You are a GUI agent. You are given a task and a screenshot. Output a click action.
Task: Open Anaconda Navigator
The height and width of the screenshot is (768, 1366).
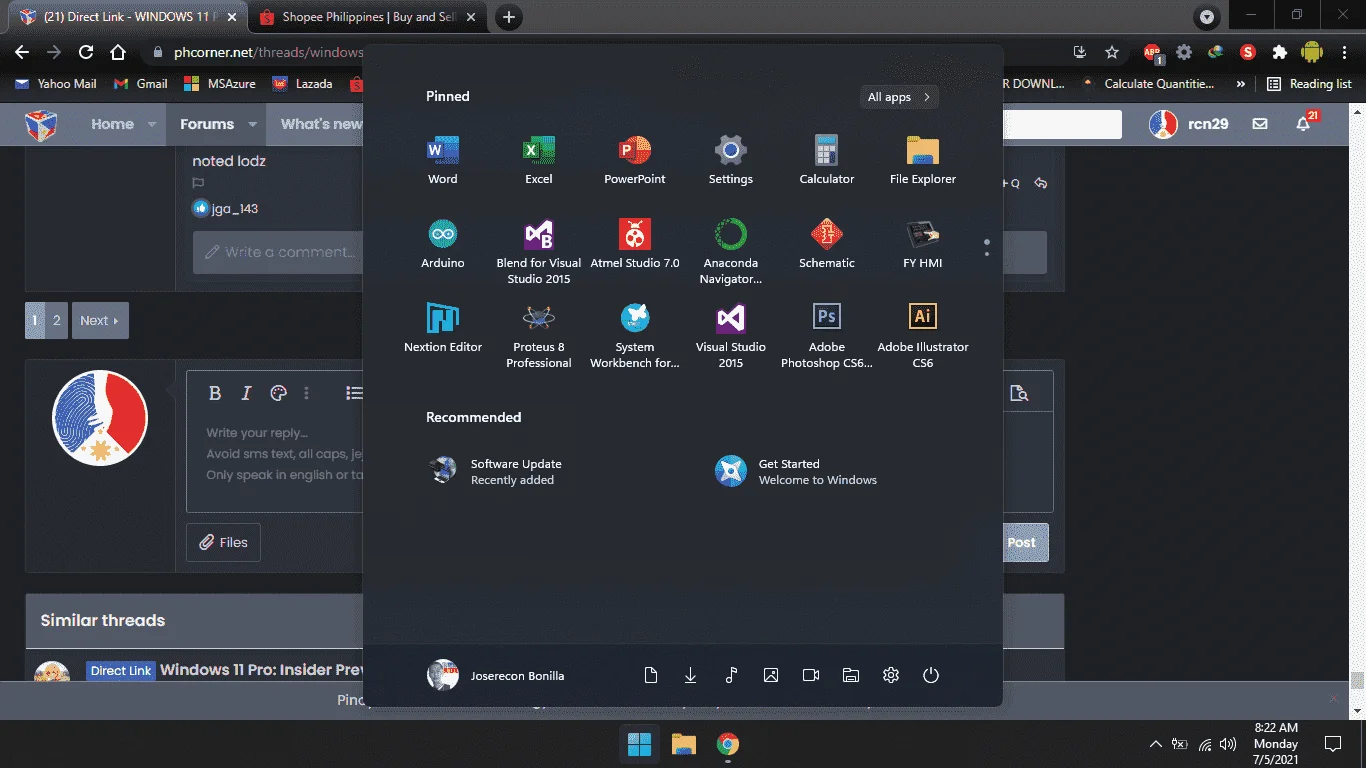pyautogui.click(x=730, y=252)
